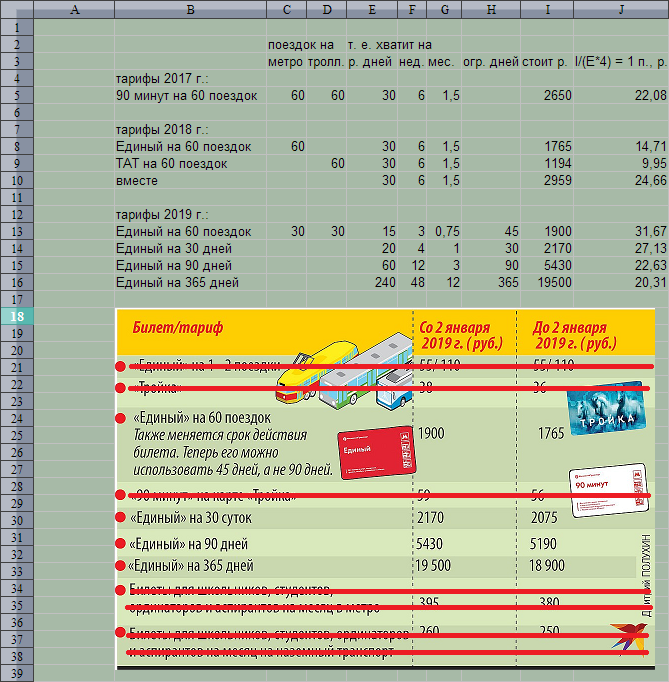Click per-ride value 27,13
Viewport: 669px width, 682px height.
(621, 248)
